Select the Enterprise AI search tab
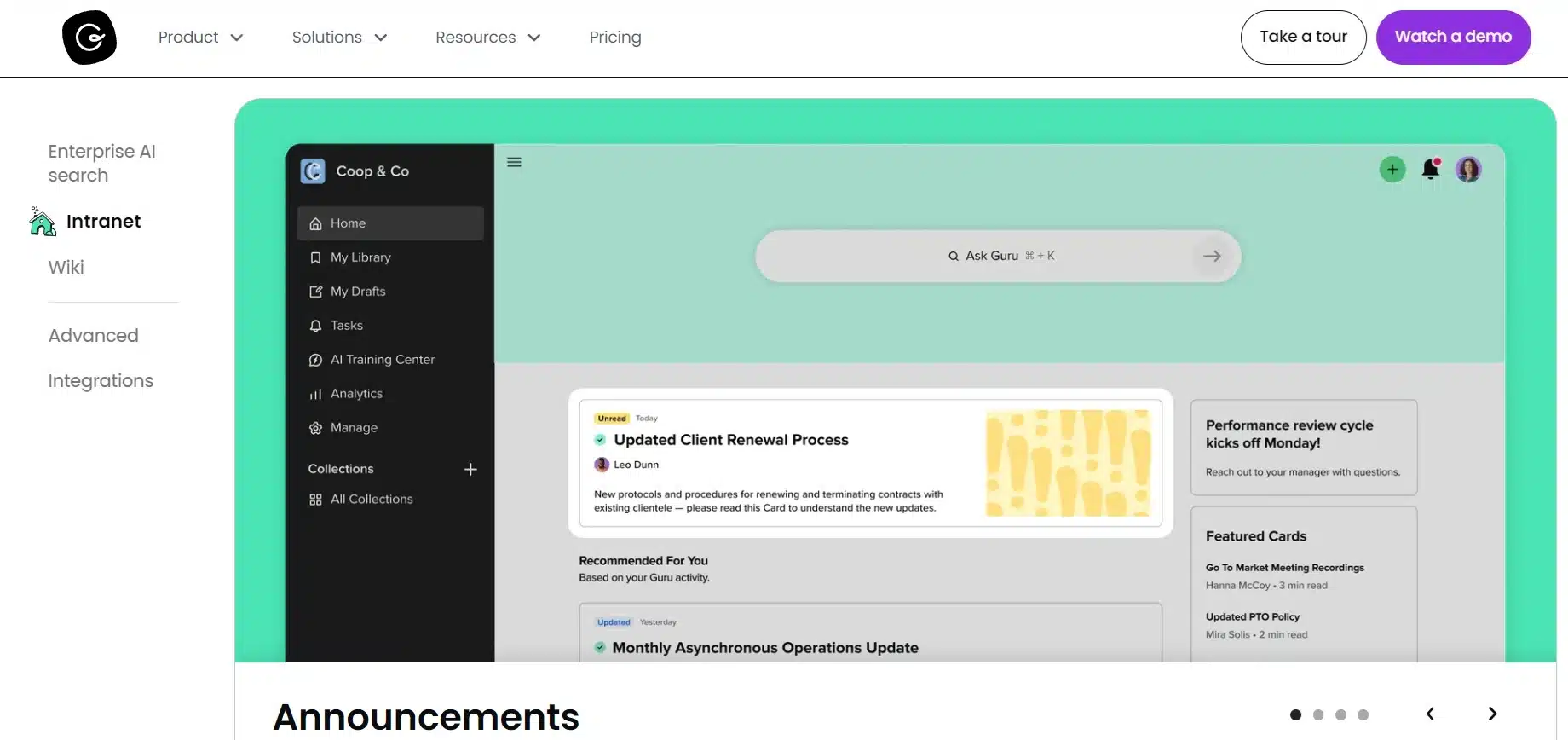 (x=101, y=163)
